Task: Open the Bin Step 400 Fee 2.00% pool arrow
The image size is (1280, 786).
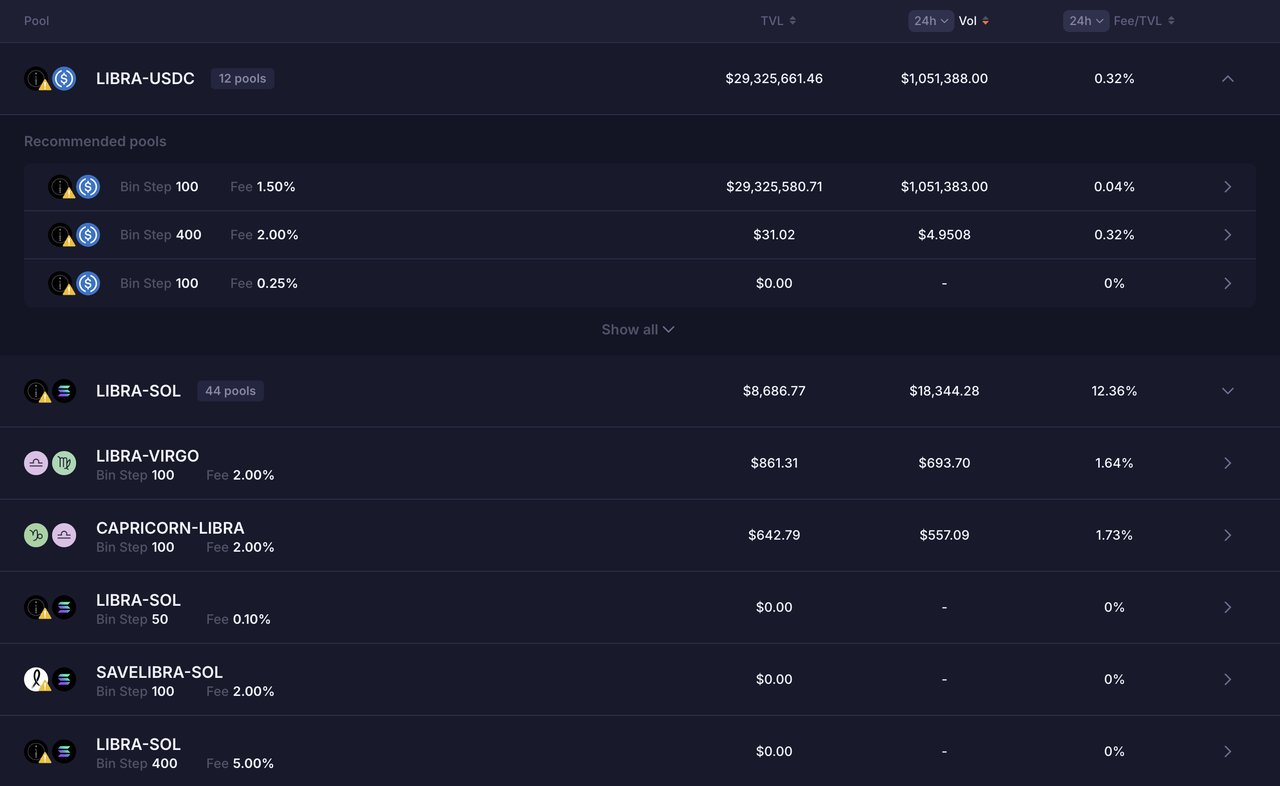Action: (x=1227, y=235)
